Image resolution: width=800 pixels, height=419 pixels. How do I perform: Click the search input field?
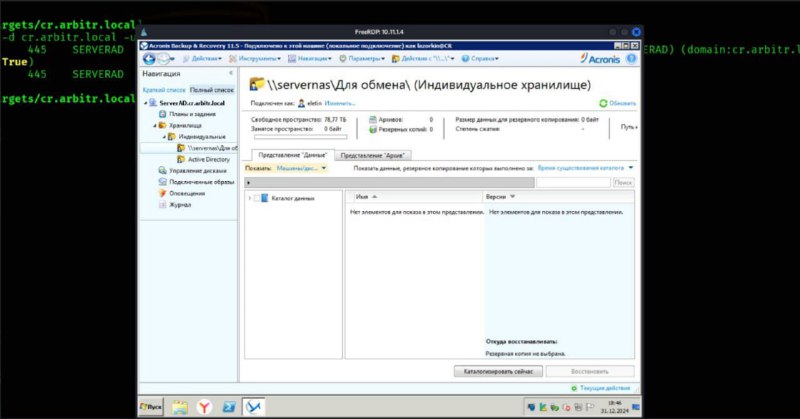tap(573, 182)
